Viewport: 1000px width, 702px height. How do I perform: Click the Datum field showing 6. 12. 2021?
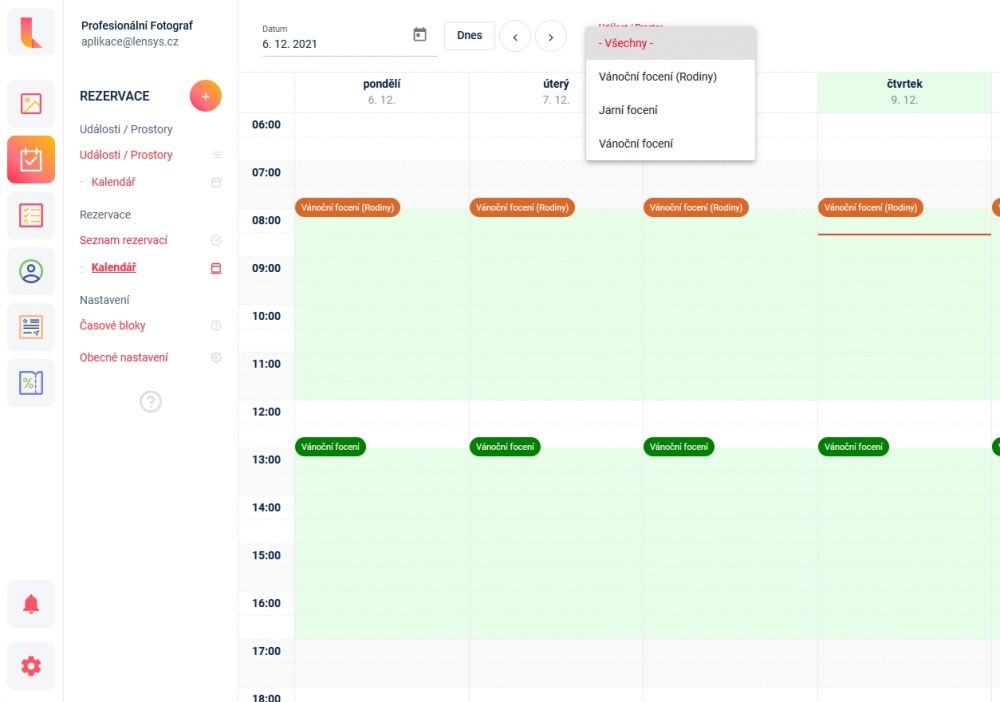(x=349, y=38)
